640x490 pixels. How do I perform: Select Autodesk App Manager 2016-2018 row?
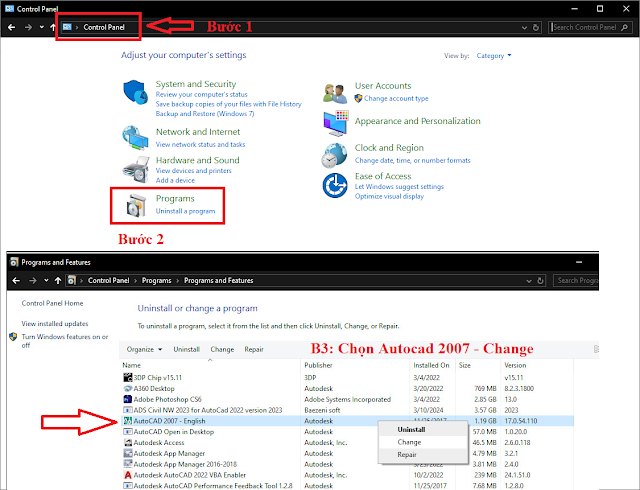[347, 464]
